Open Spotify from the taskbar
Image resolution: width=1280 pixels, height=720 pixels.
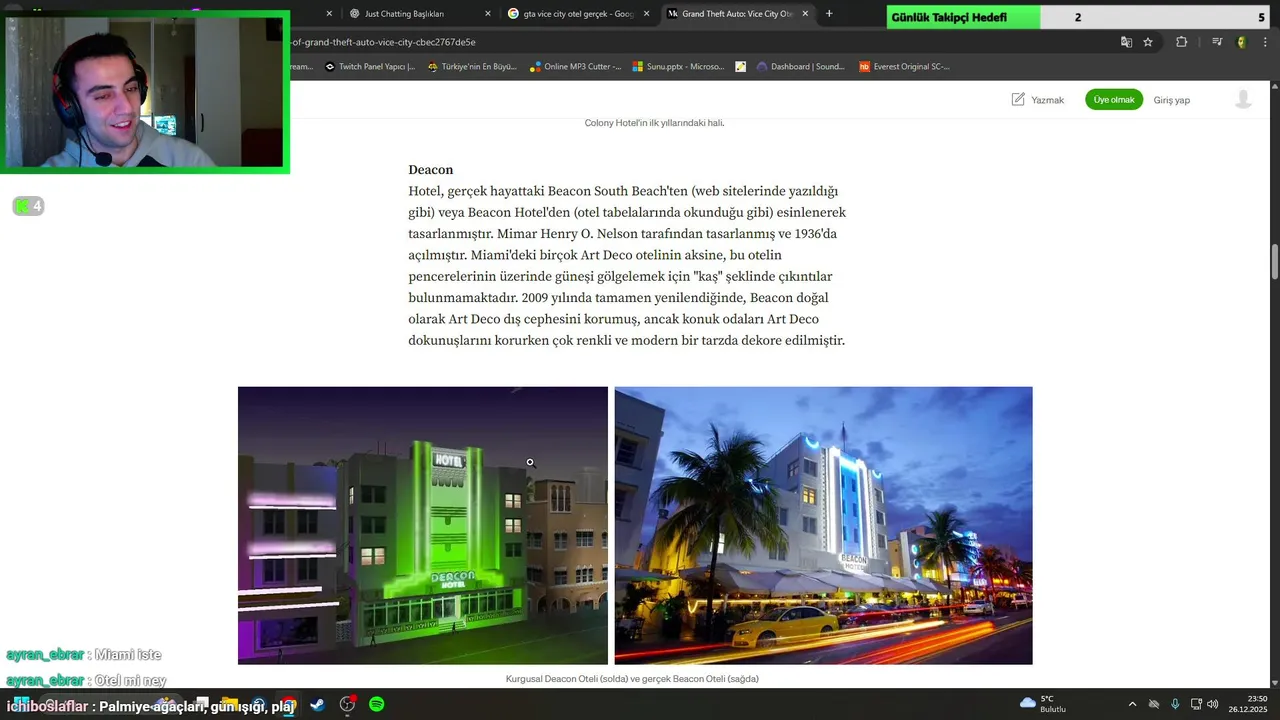(x=377, y=704)
